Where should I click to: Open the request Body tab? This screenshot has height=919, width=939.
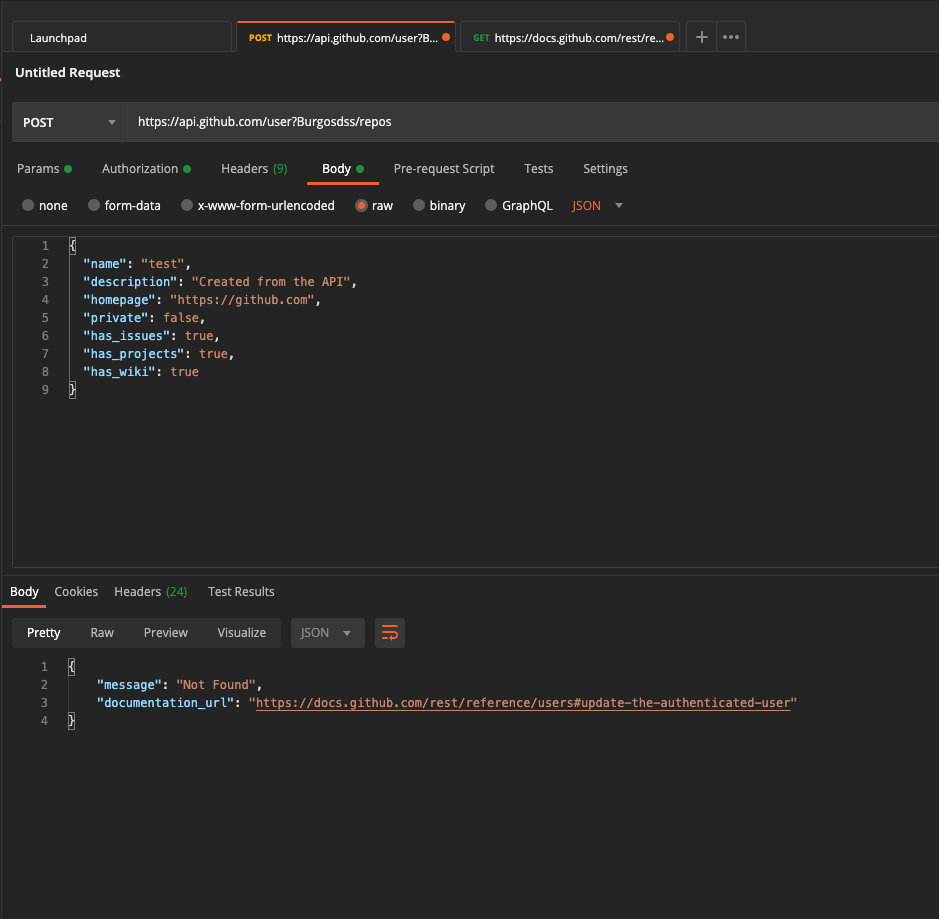pyautogui.click(x=343, y=169)
